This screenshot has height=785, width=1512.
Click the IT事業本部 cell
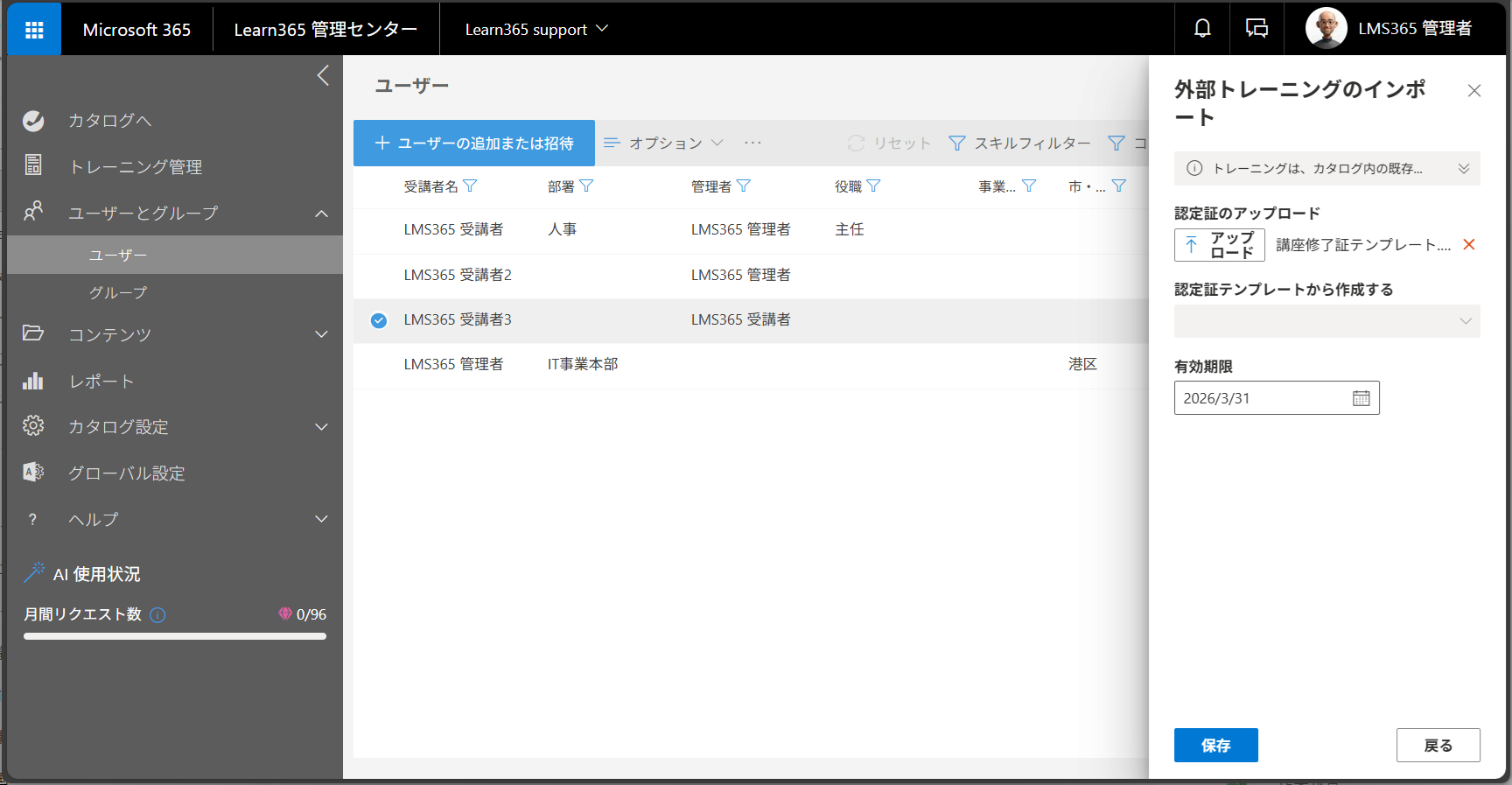click(x=583, y=364)
